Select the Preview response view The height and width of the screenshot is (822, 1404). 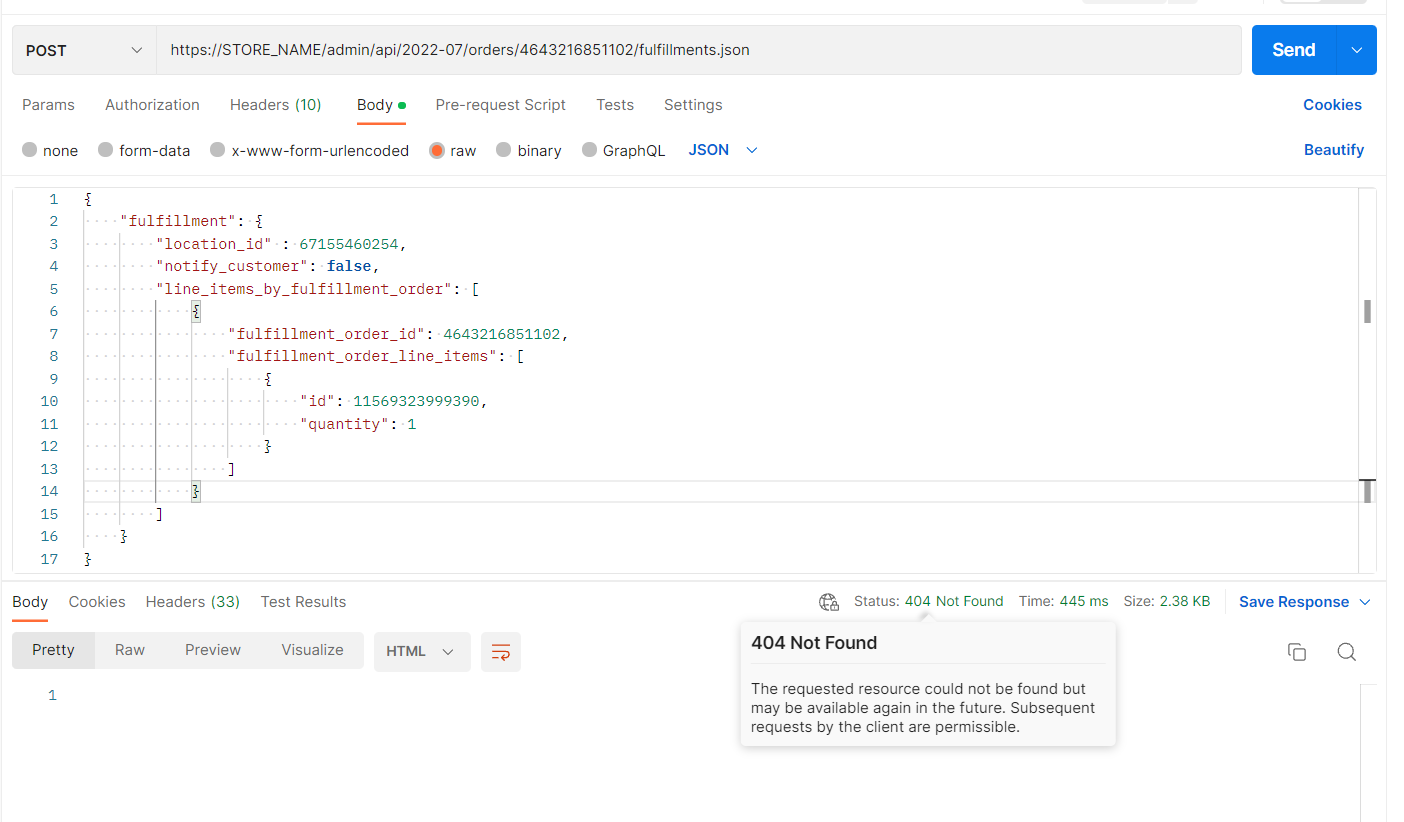click(x=213, y=650)
